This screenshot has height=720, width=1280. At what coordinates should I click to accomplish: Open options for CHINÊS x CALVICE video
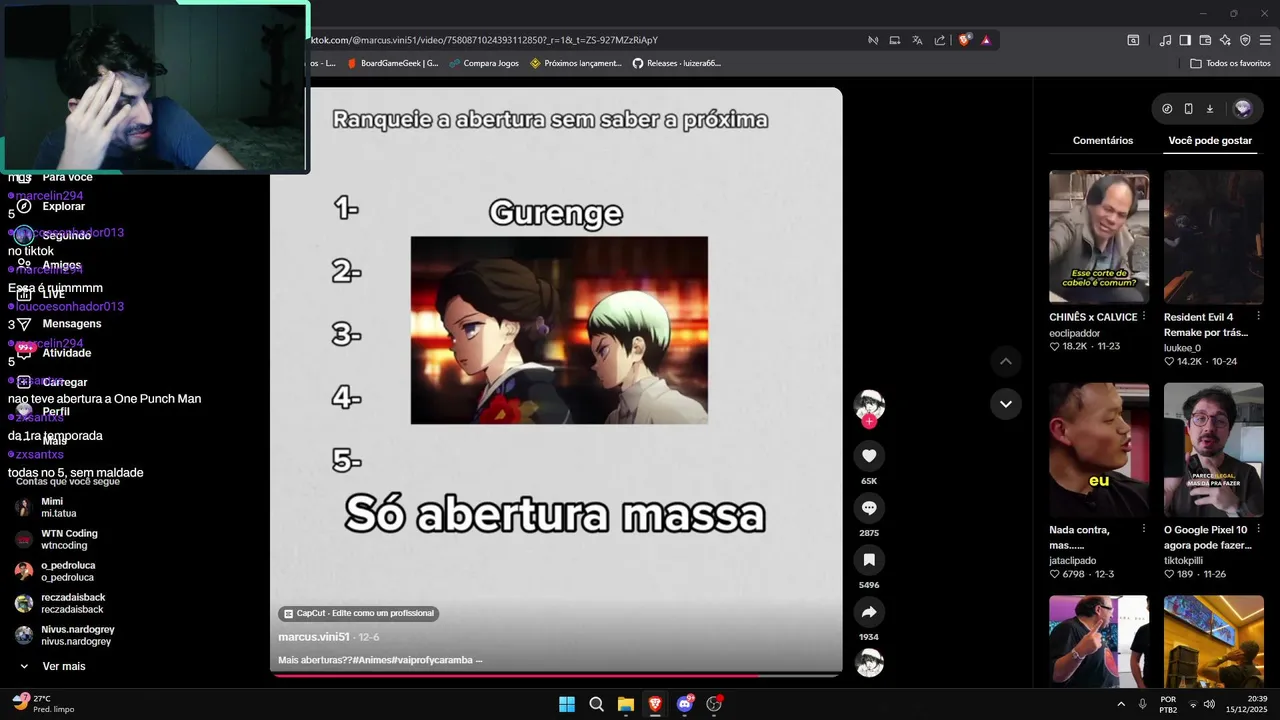[x=1144, y=316]
